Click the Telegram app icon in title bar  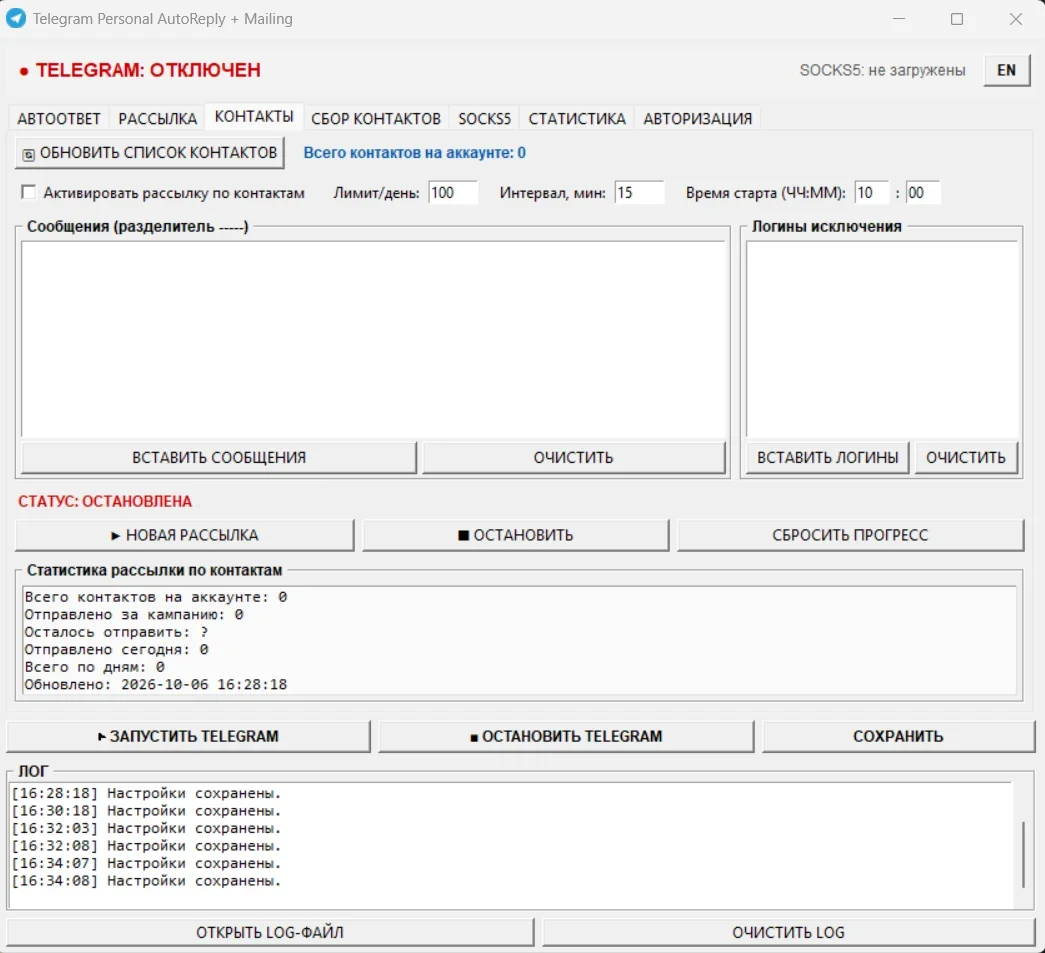click(x=15, y=18)
